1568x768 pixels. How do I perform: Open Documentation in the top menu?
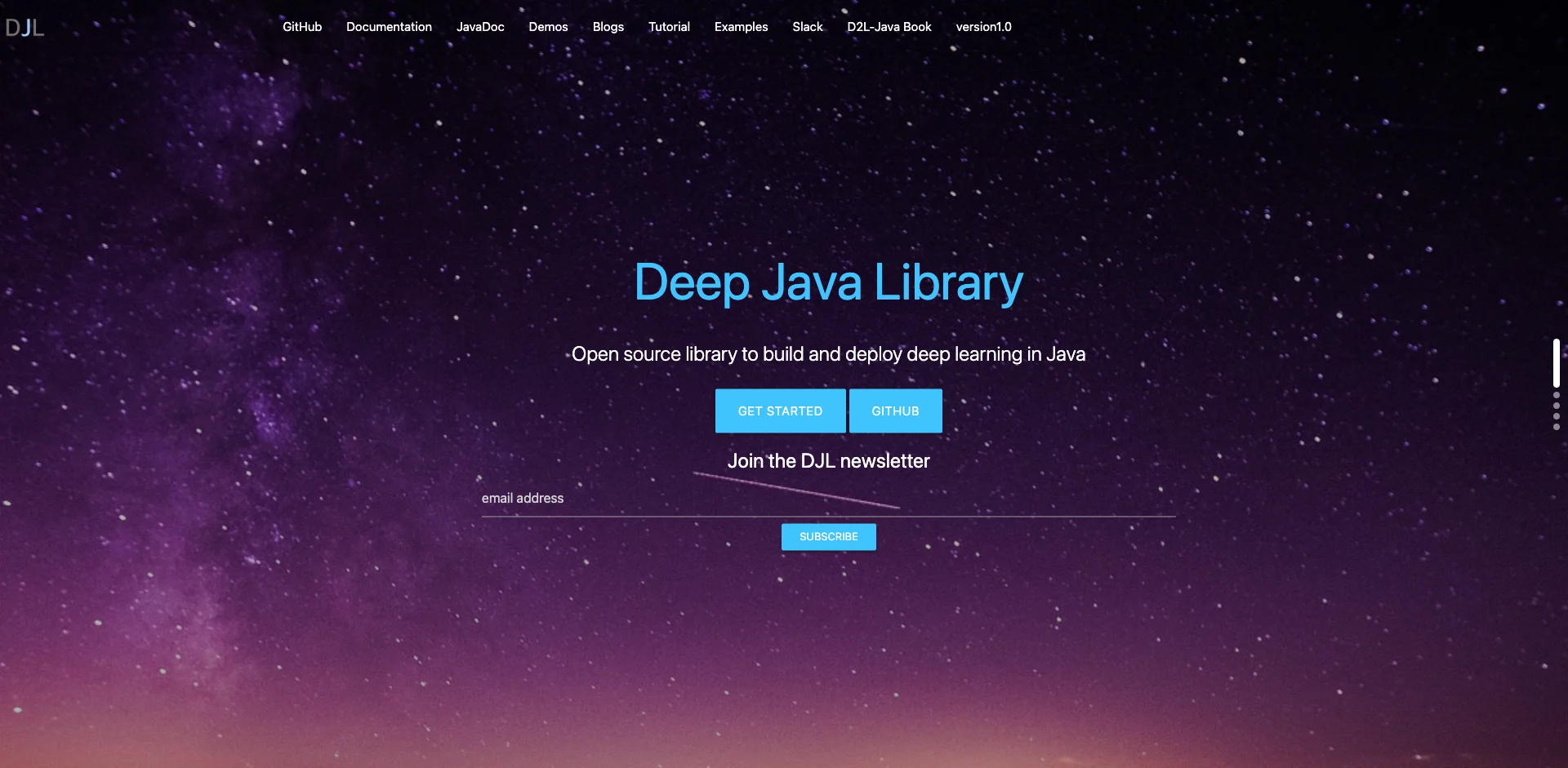[x=389, y=27]
